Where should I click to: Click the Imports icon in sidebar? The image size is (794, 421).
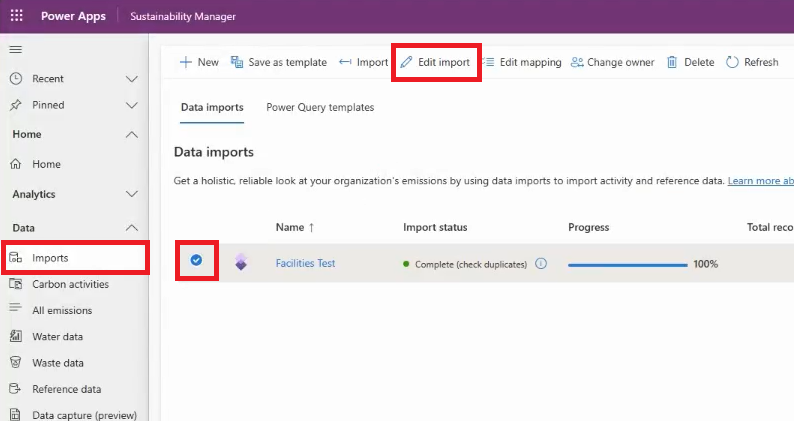pos(16,258)
